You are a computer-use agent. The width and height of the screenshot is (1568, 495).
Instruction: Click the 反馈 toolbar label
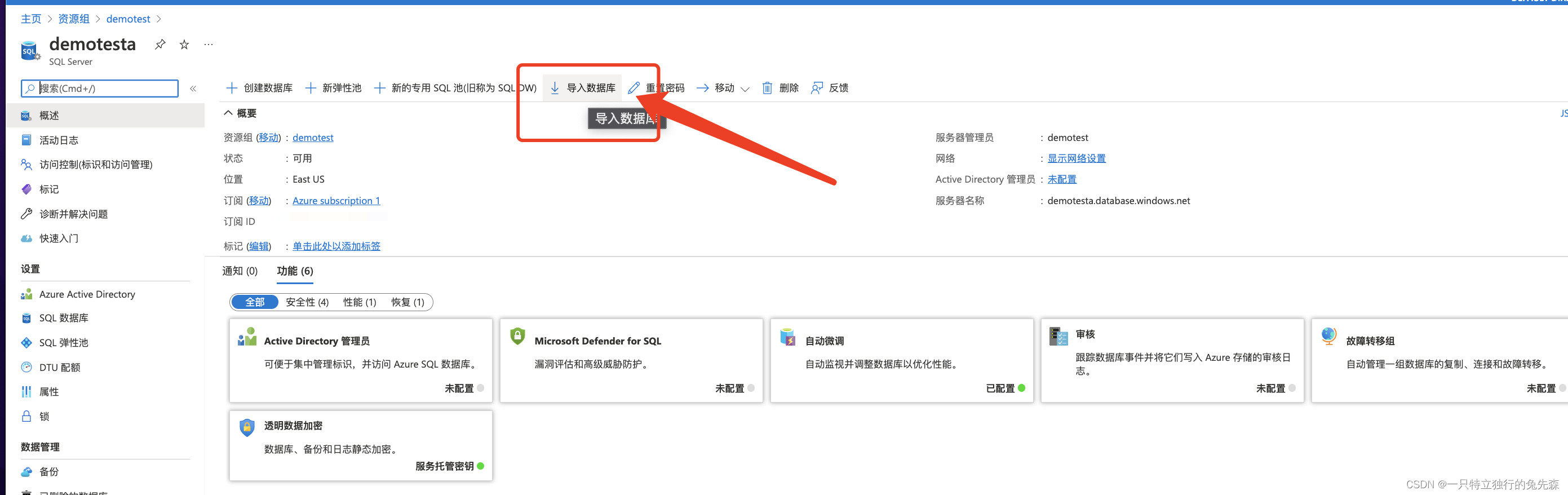click(838, 88)
